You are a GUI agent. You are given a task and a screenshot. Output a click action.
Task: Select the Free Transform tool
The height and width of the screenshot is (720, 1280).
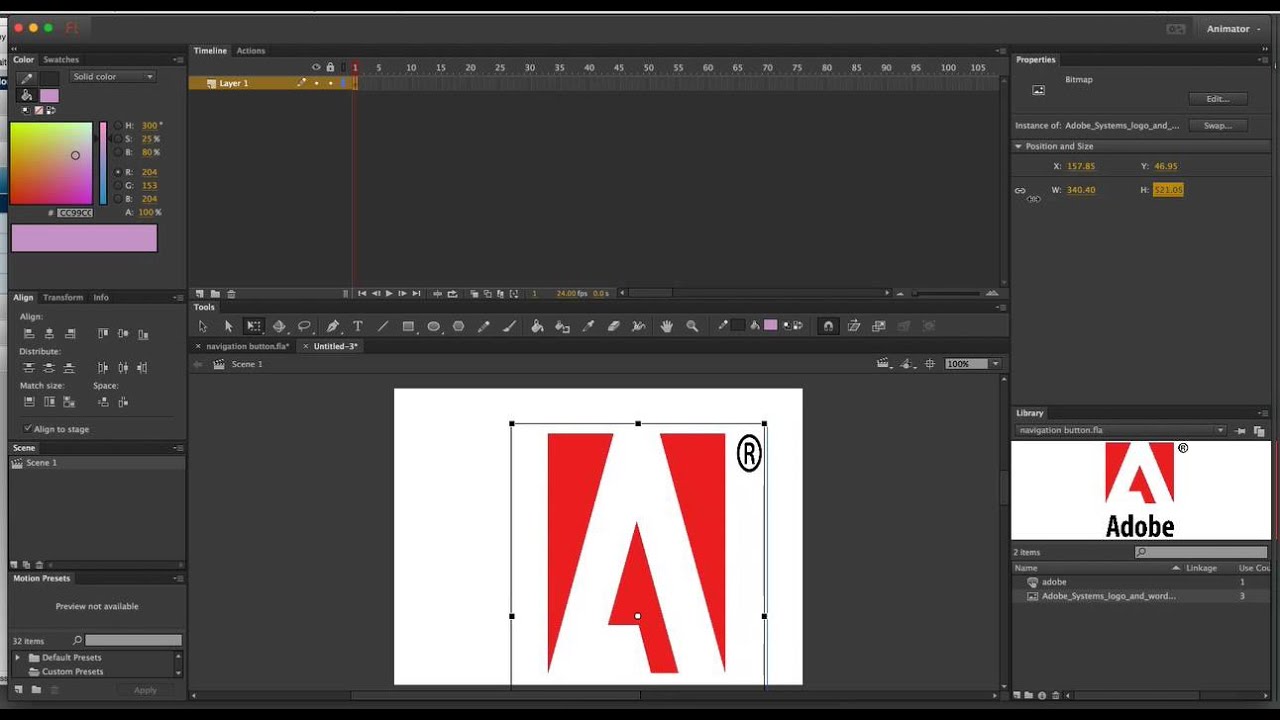coord(254,326)
